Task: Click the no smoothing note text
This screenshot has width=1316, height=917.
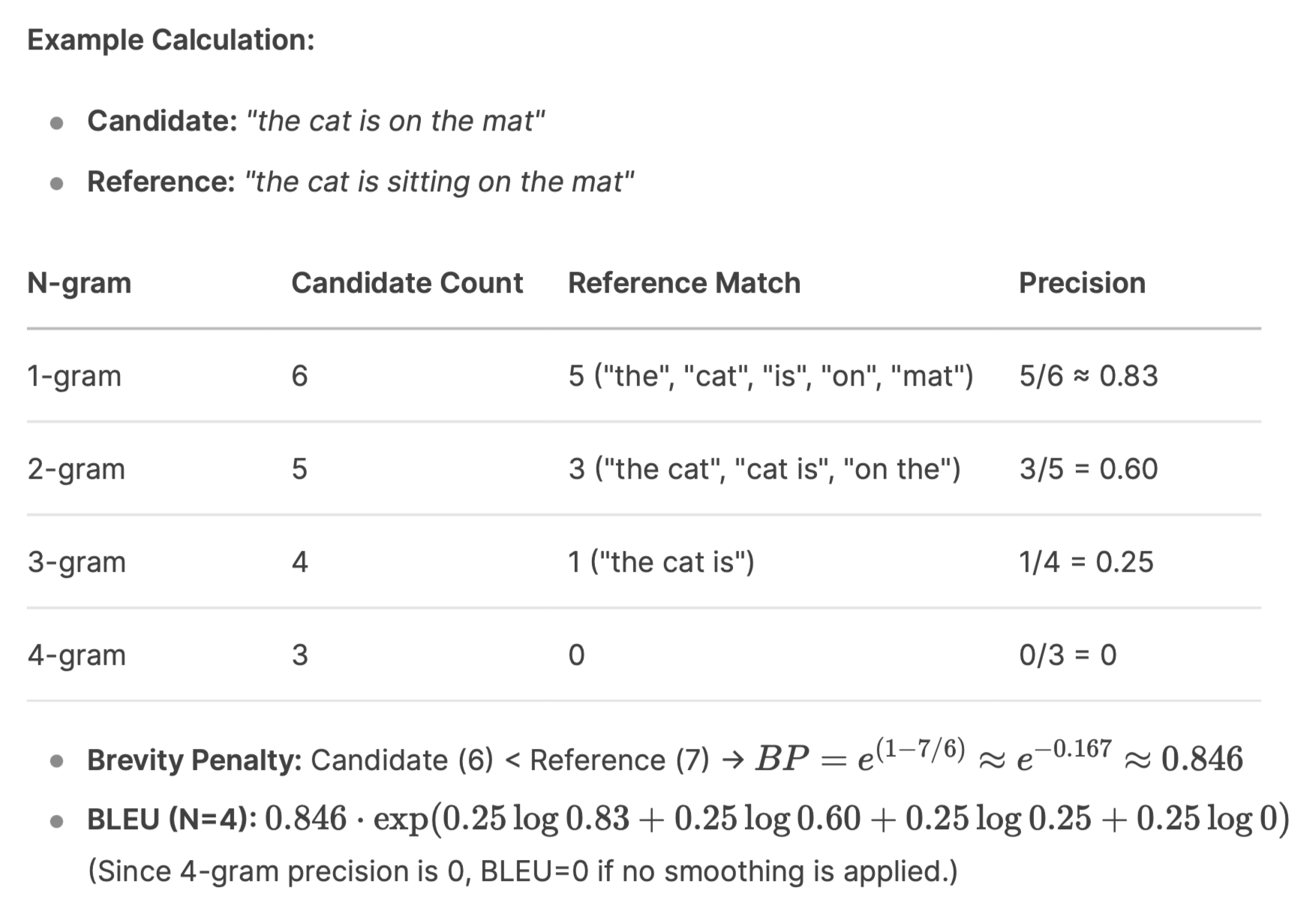Action: click(x=523, y=871)
